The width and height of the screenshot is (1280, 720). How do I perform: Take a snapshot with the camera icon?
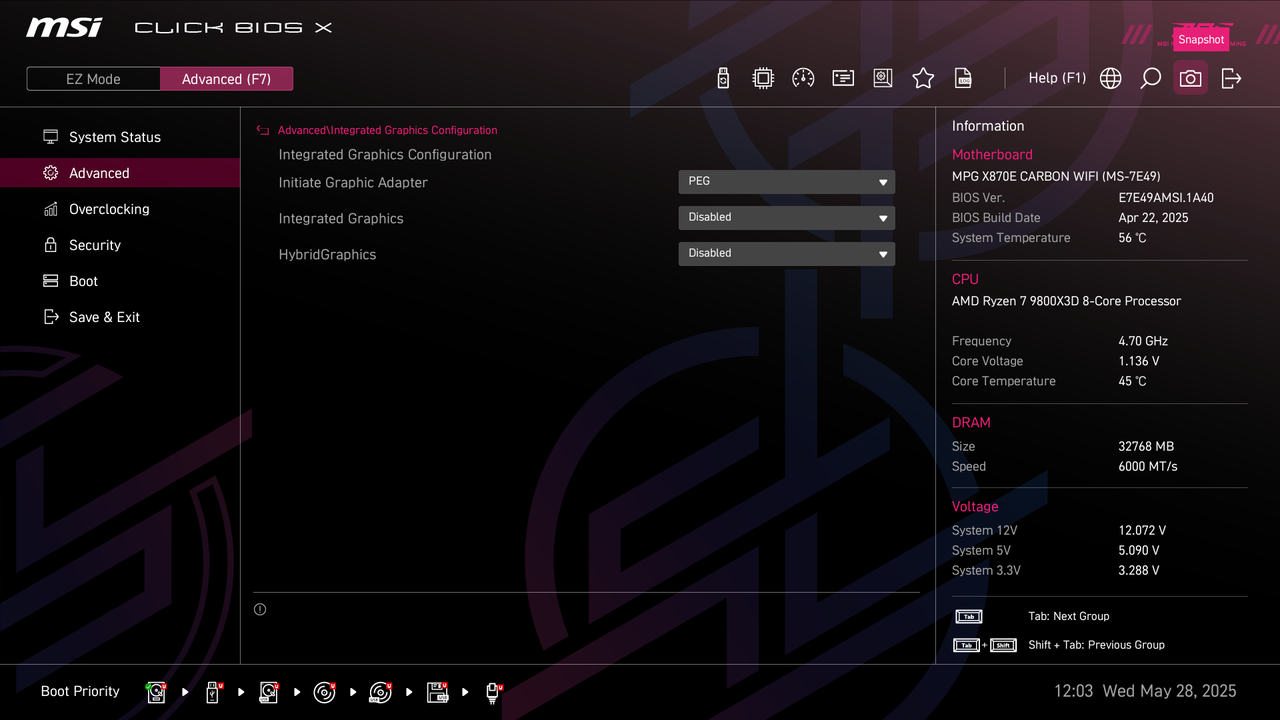[x=1190, y=78]
